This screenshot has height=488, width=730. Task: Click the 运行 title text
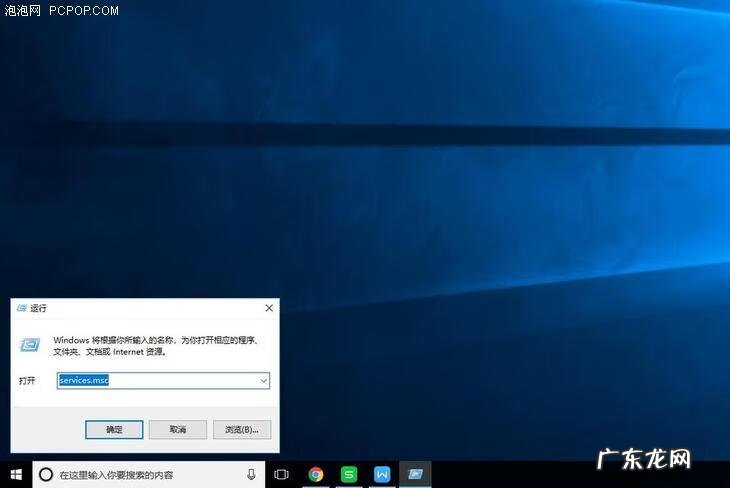pos(38,308)
